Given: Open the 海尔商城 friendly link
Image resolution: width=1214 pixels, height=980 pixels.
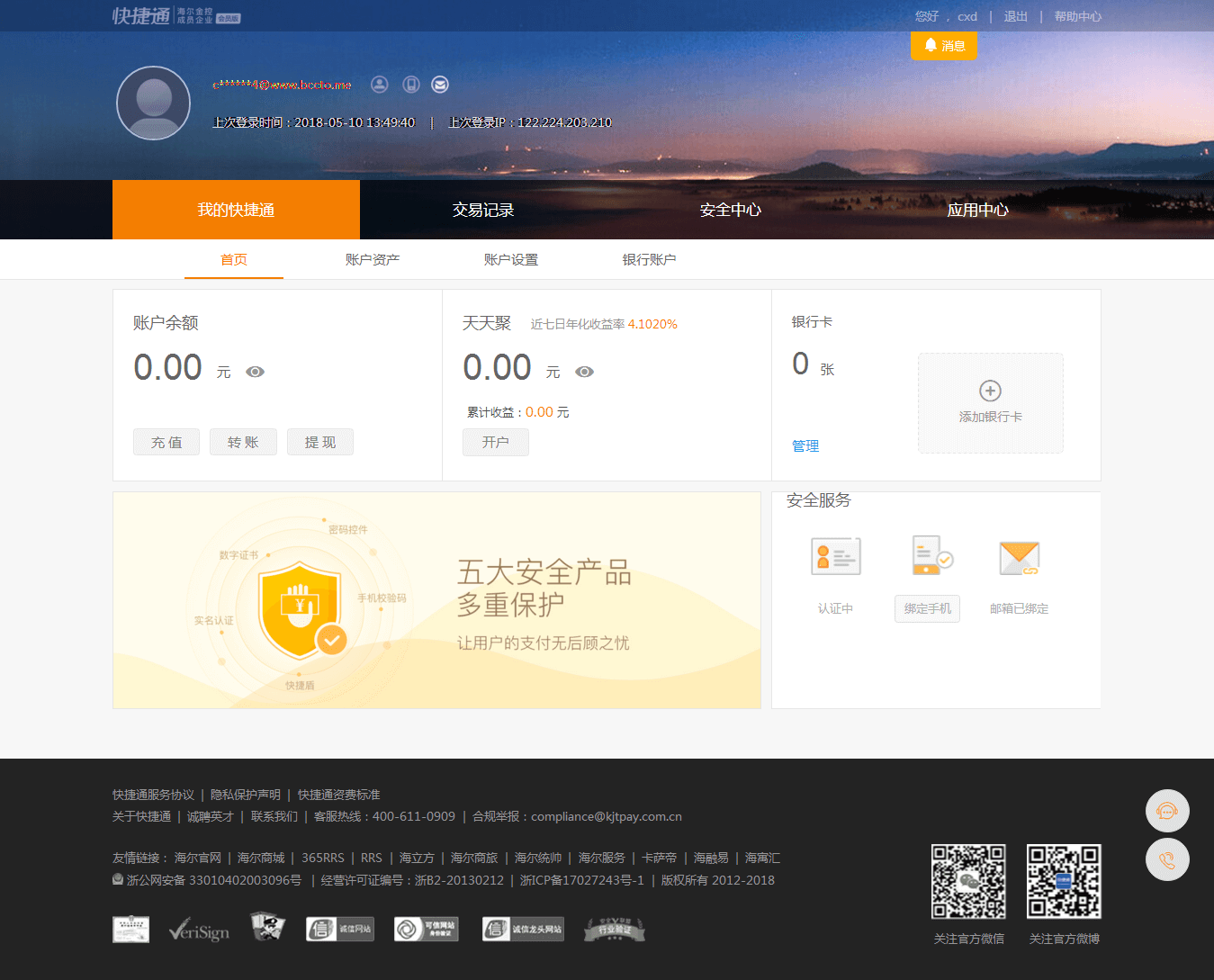Looking at the screenshot, I should 261,858.
